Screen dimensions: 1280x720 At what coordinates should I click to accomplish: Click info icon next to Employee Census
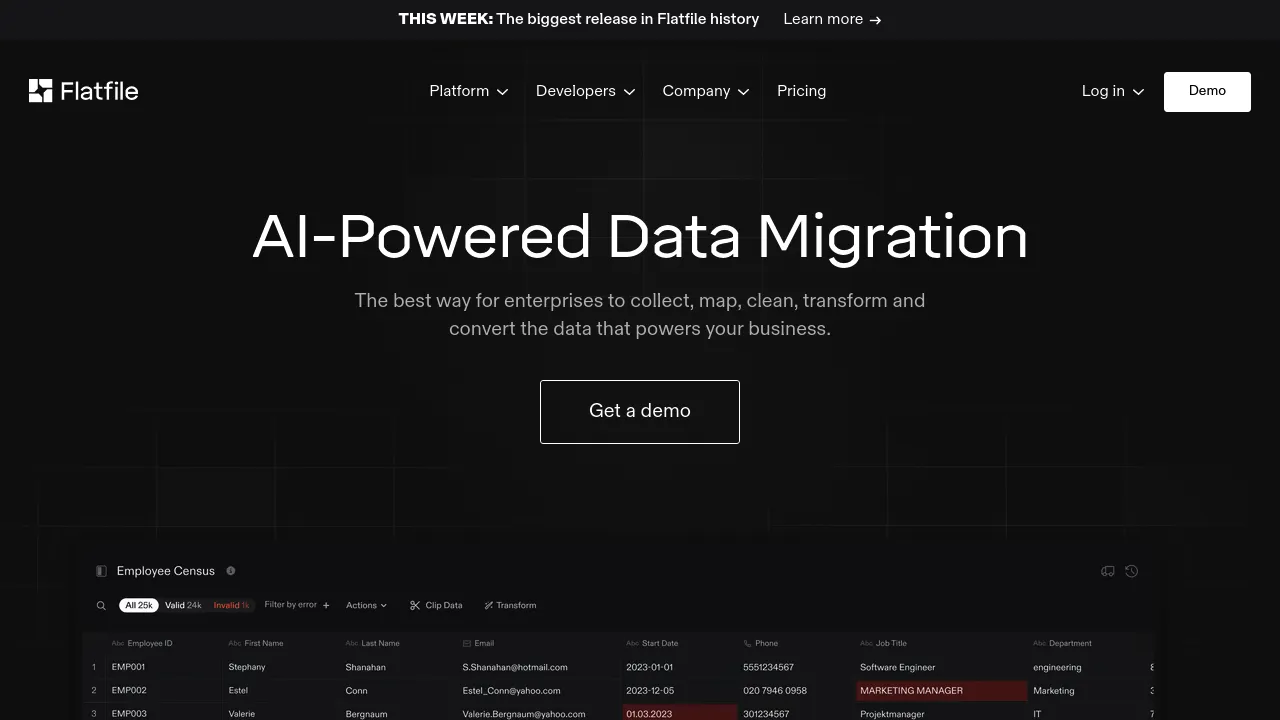(231, 571)
